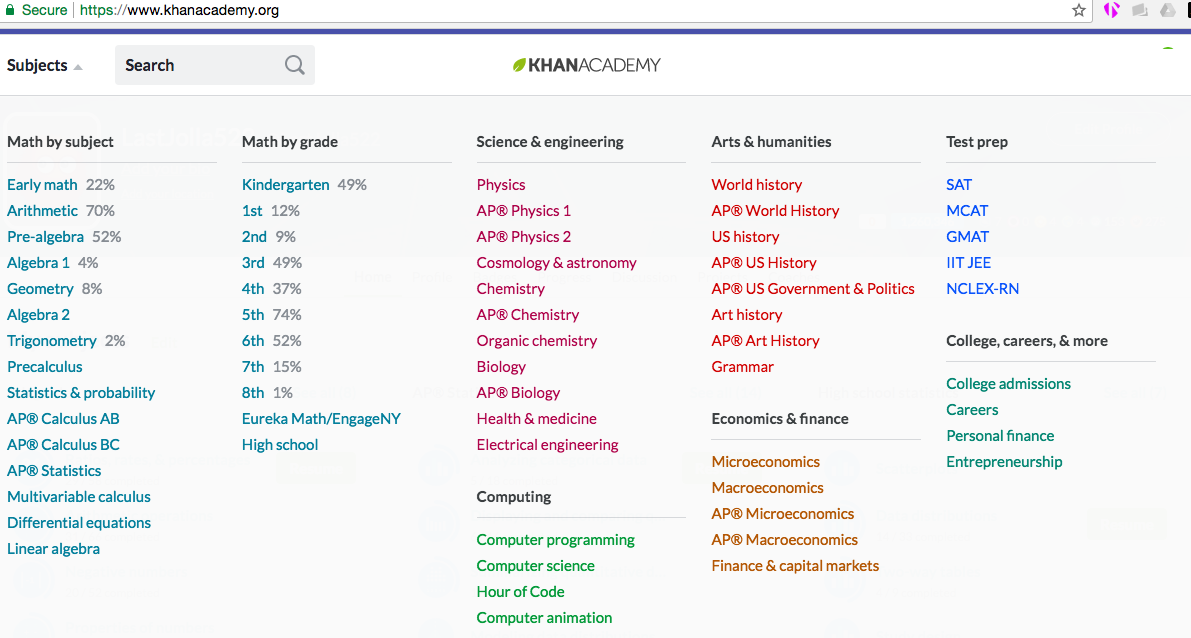Go to Grammar
The height and width of the screenshot is (638, 1191).
pos(742,366)
